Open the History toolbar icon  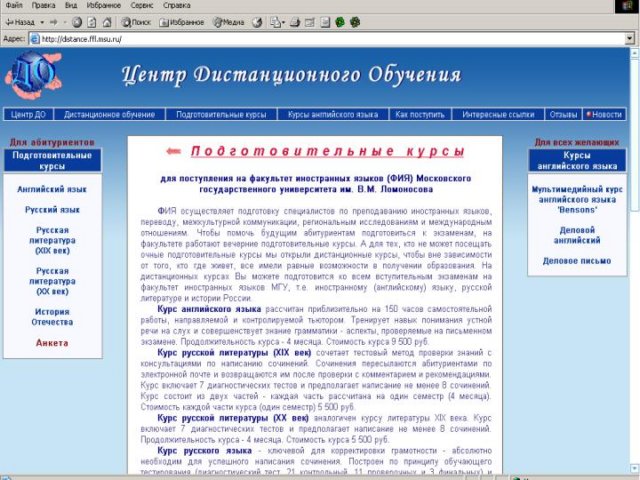[257, 22]
